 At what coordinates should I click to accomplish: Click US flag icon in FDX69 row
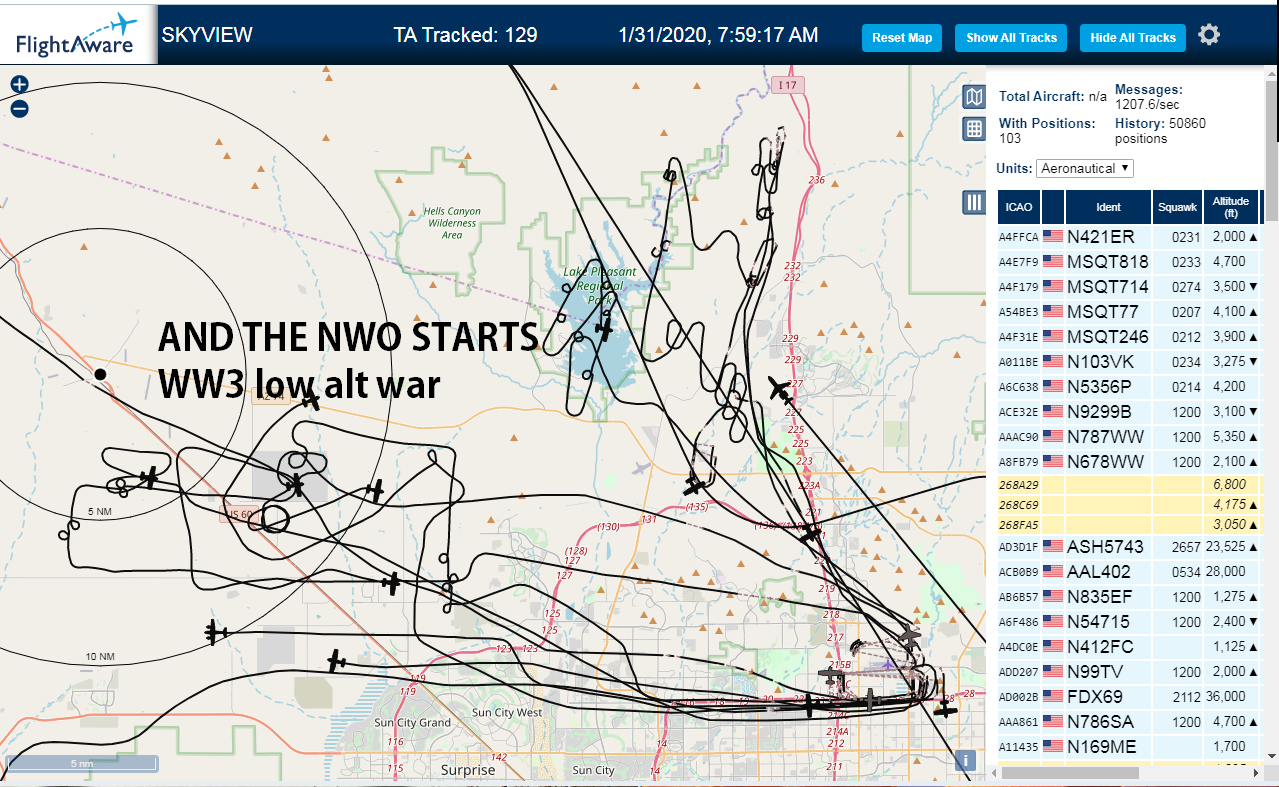[1053, 696]
